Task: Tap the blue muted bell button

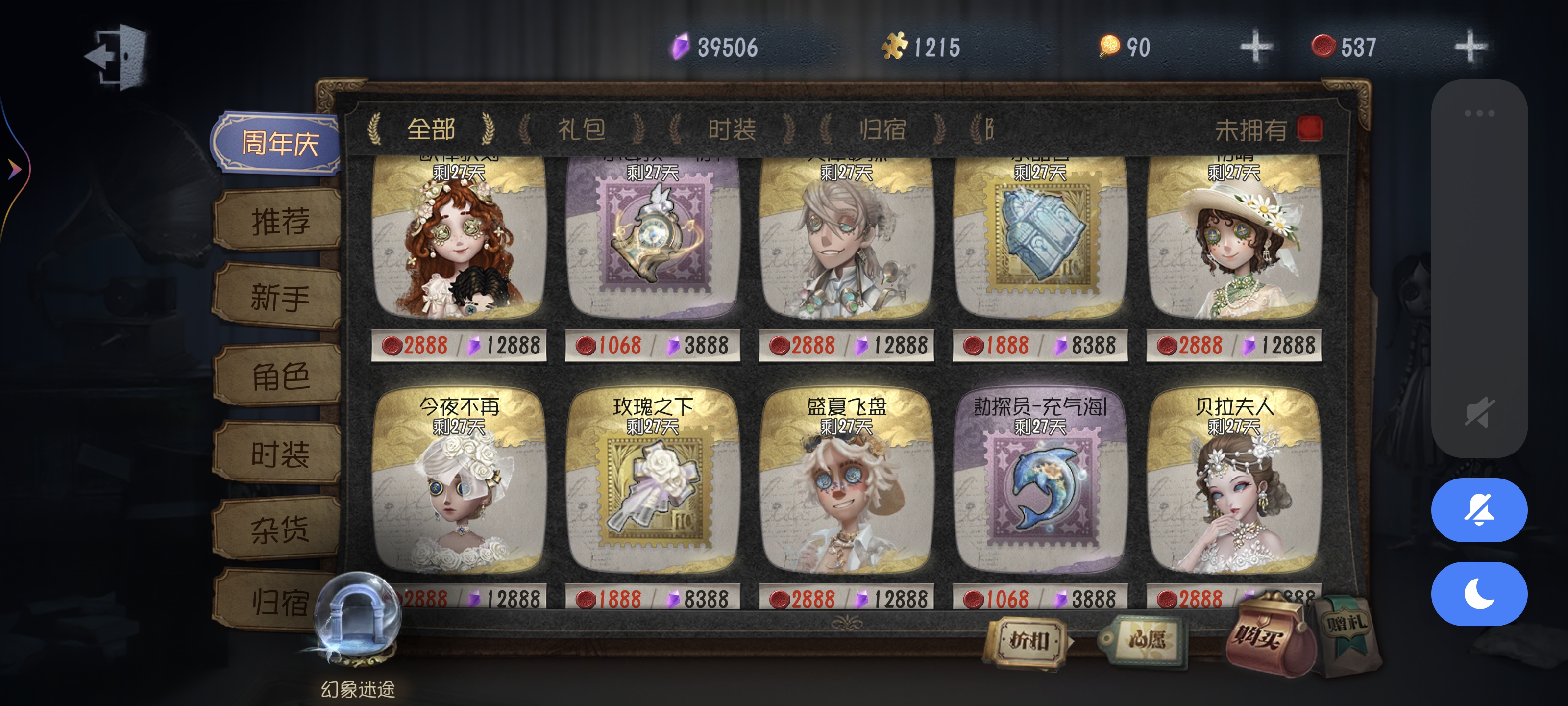Action: (x=1478, y=510)
